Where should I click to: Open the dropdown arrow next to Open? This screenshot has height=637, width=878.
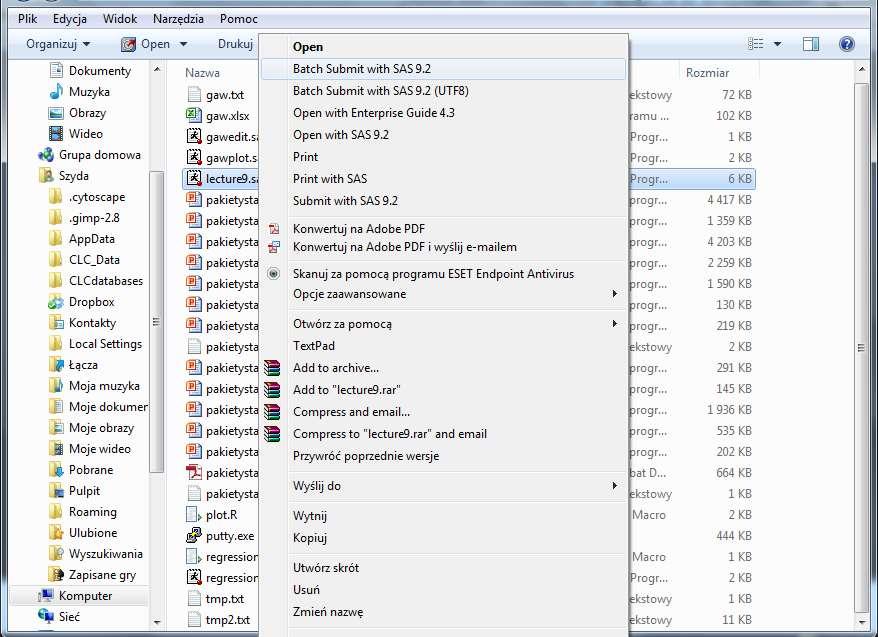pos(184,44)
